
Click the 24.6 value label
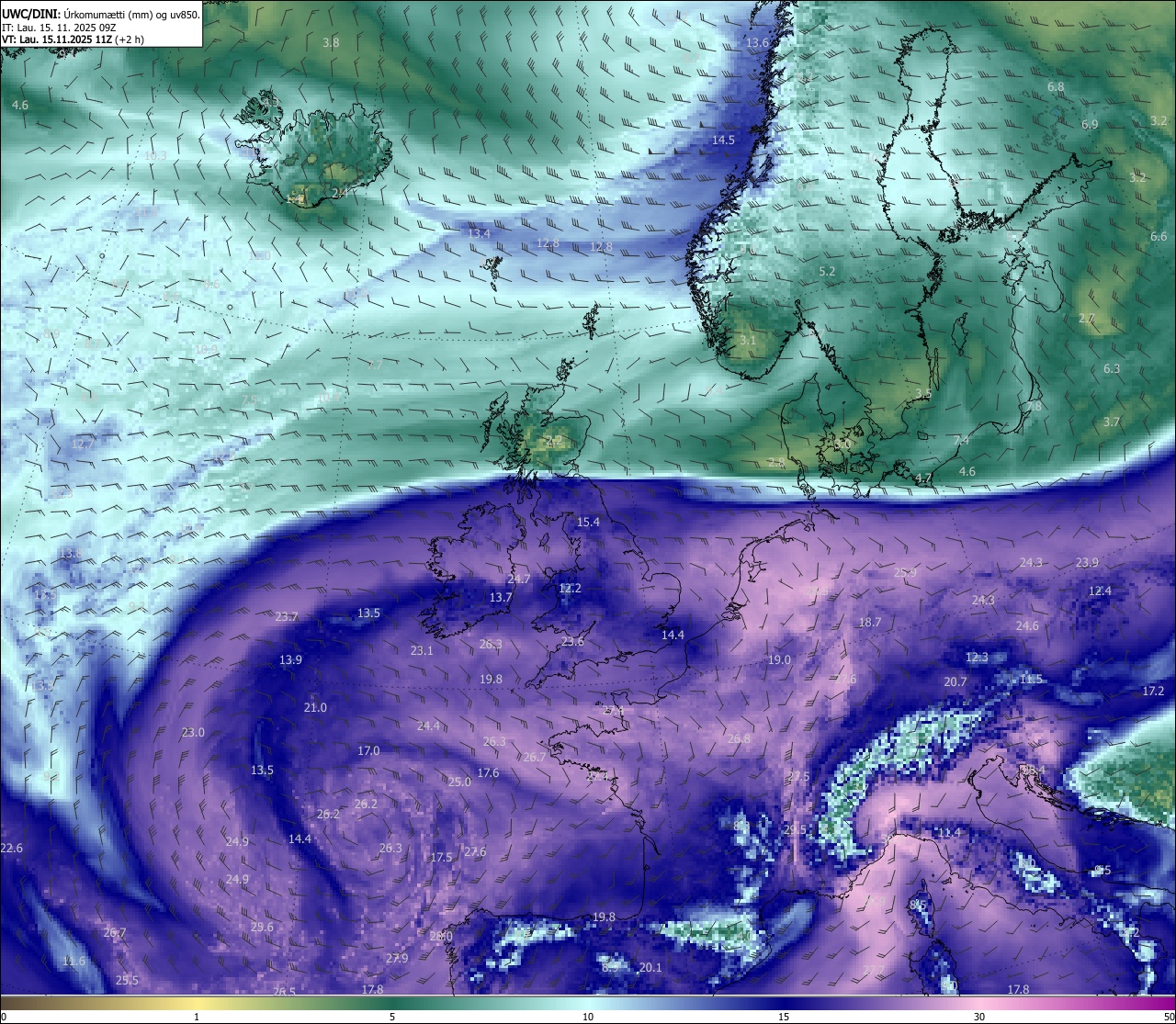pyautogui.click(x=1027, y=625)
